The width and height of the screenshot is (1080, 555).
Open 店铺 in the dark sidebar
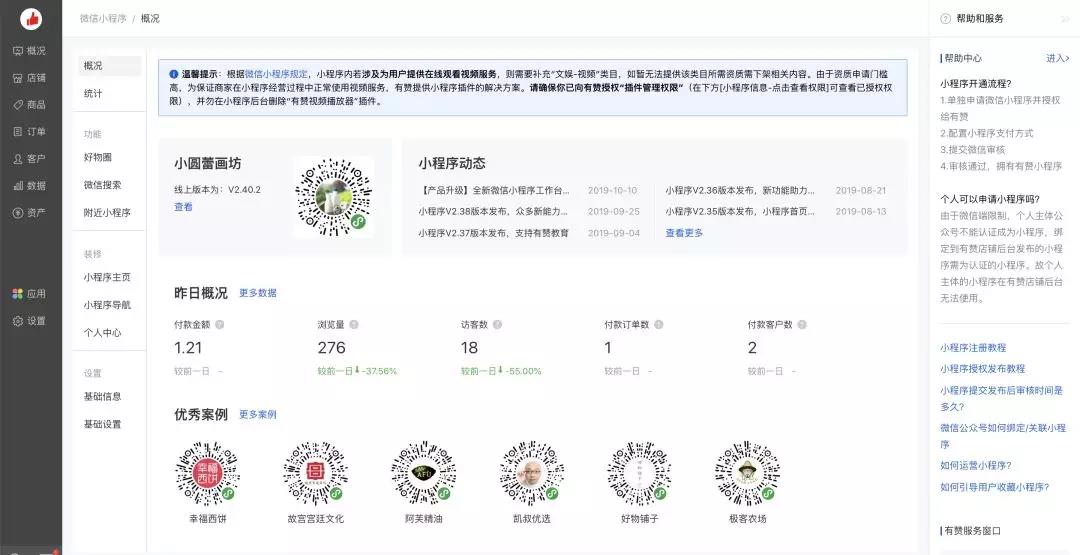coord(30,78)
